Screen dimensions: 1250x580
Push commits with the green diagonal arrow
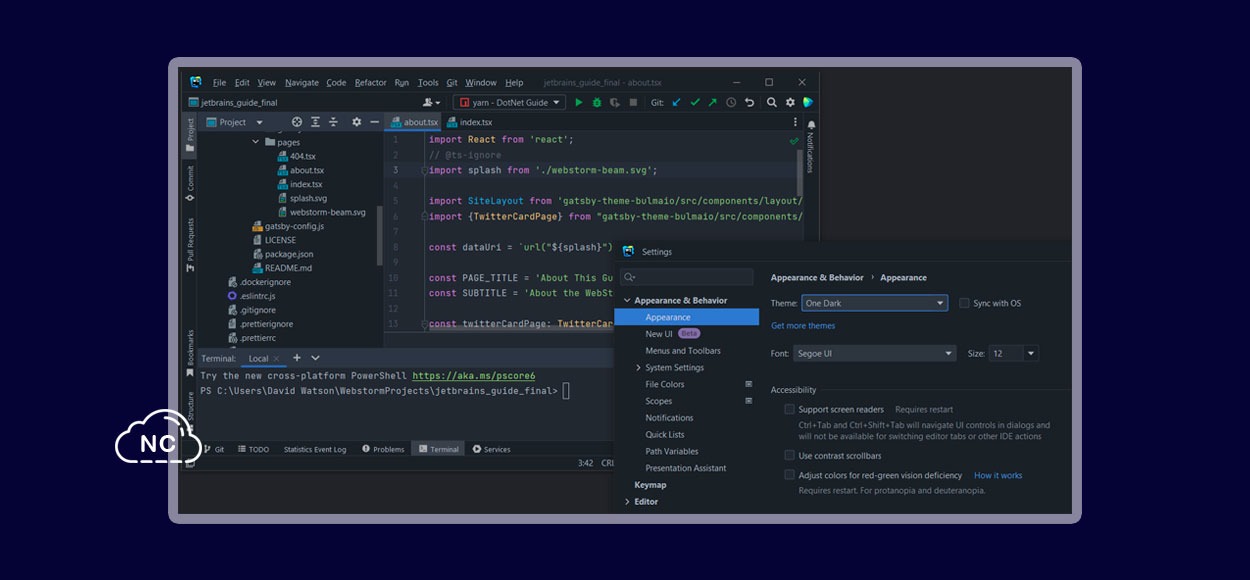click(x=712, y=102)
